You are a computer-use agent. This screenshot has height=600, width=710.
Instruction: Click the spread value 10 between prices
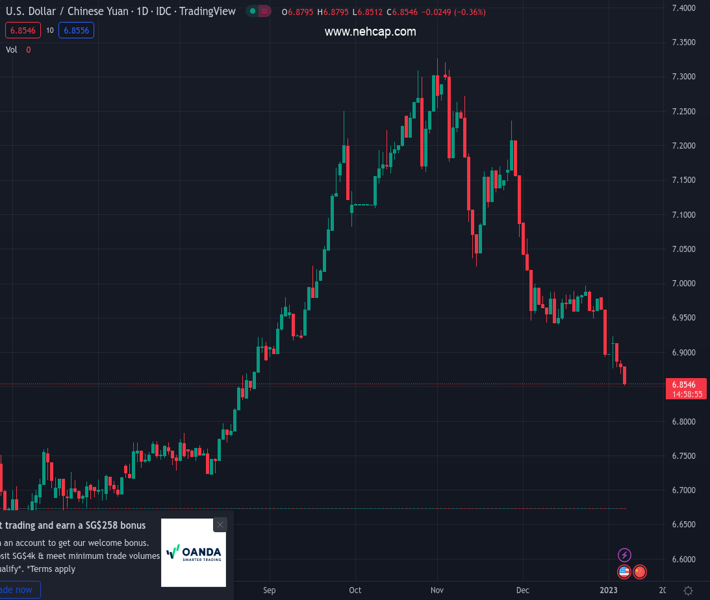click(50, 30)
